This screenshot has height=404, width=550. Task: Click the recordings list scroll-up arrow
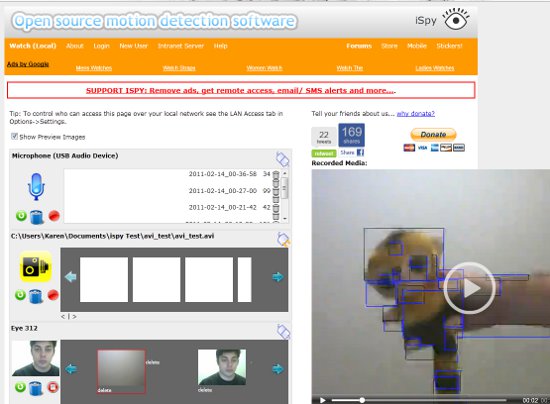(285, 173)
